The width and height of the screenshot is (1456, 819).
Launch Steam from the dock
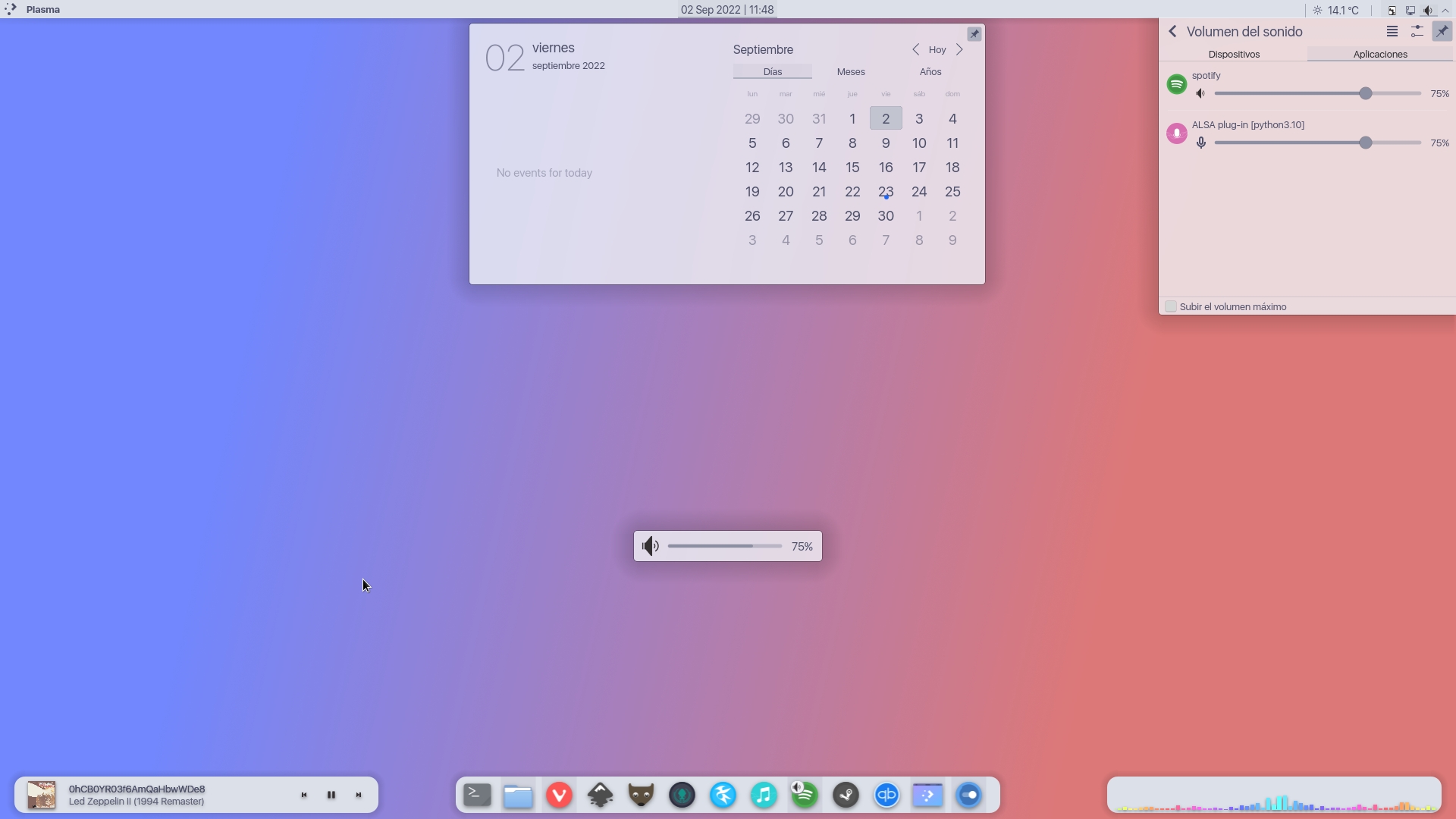[x=846, y=795]
